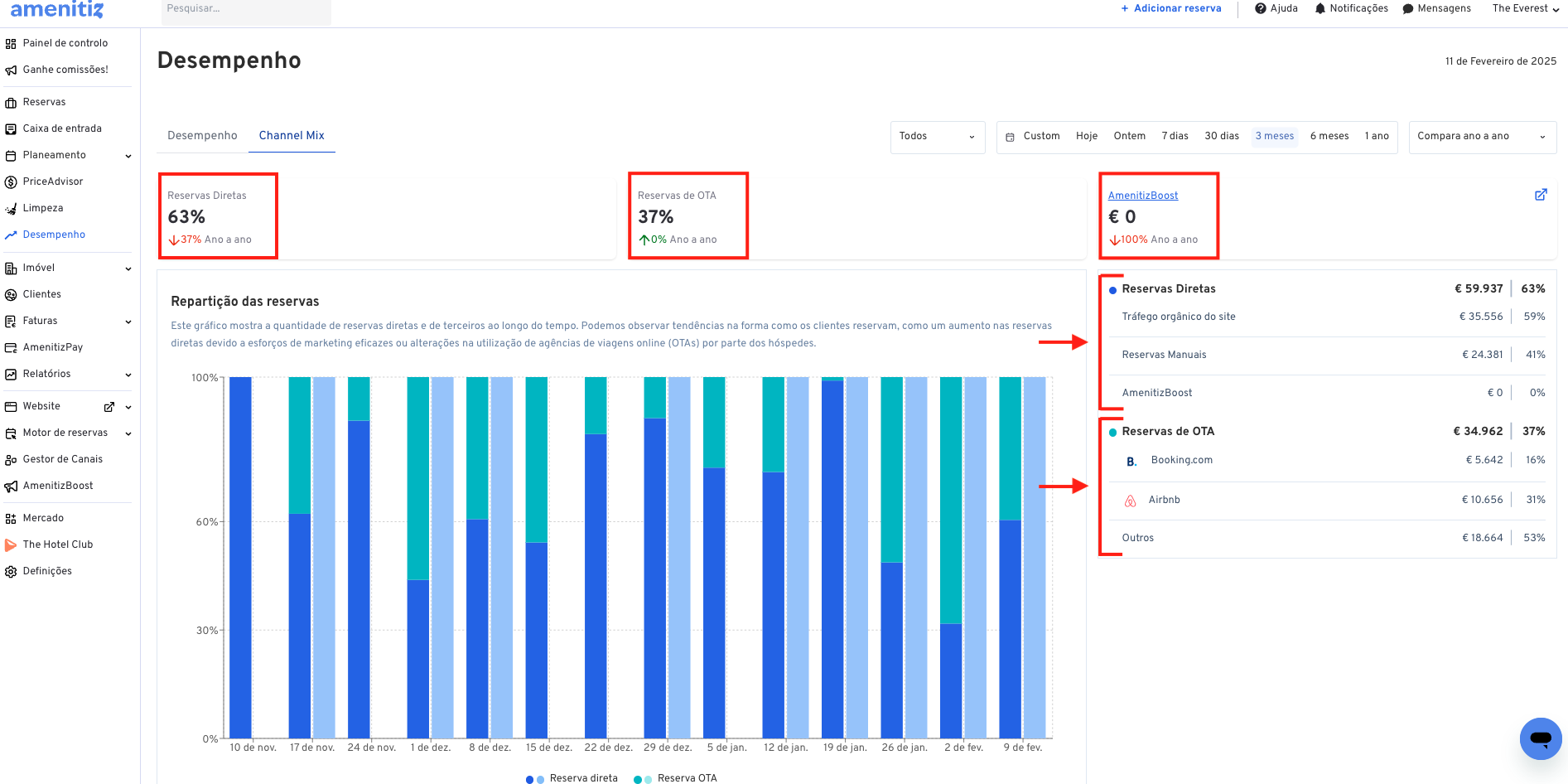Click the Planeamento calendar icon
The height and width of the screenshot is (784, 1568).
[x=11, y=156]
